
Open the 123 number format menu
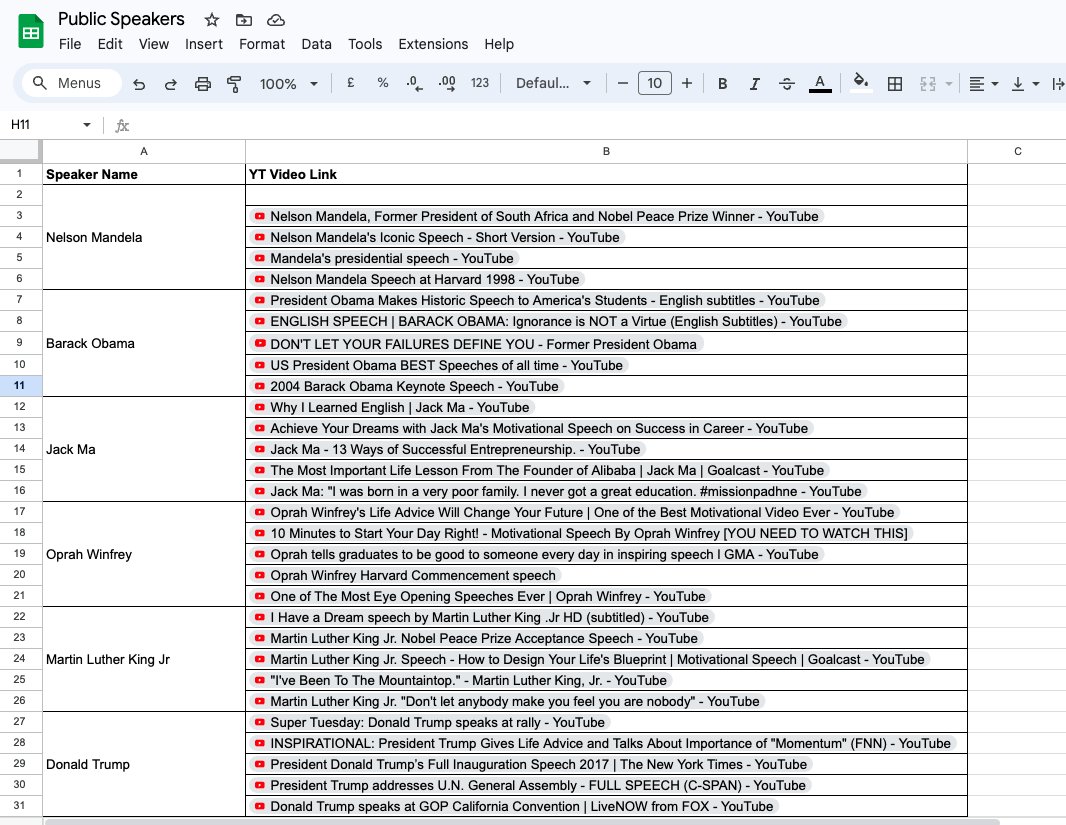[x=480, y=83]
